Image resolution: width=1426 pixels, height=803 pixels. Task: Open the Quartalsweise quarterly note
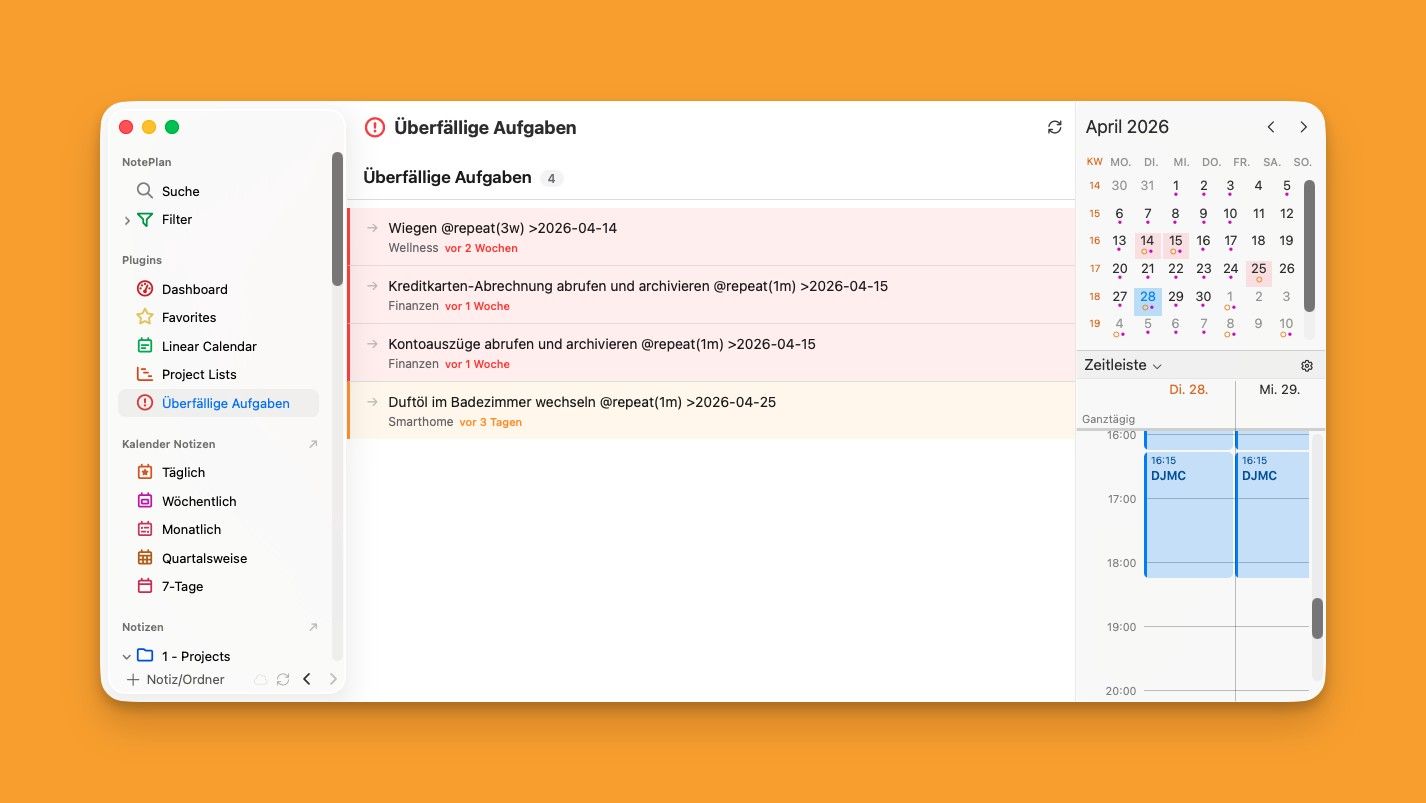[x=204, y=558]
